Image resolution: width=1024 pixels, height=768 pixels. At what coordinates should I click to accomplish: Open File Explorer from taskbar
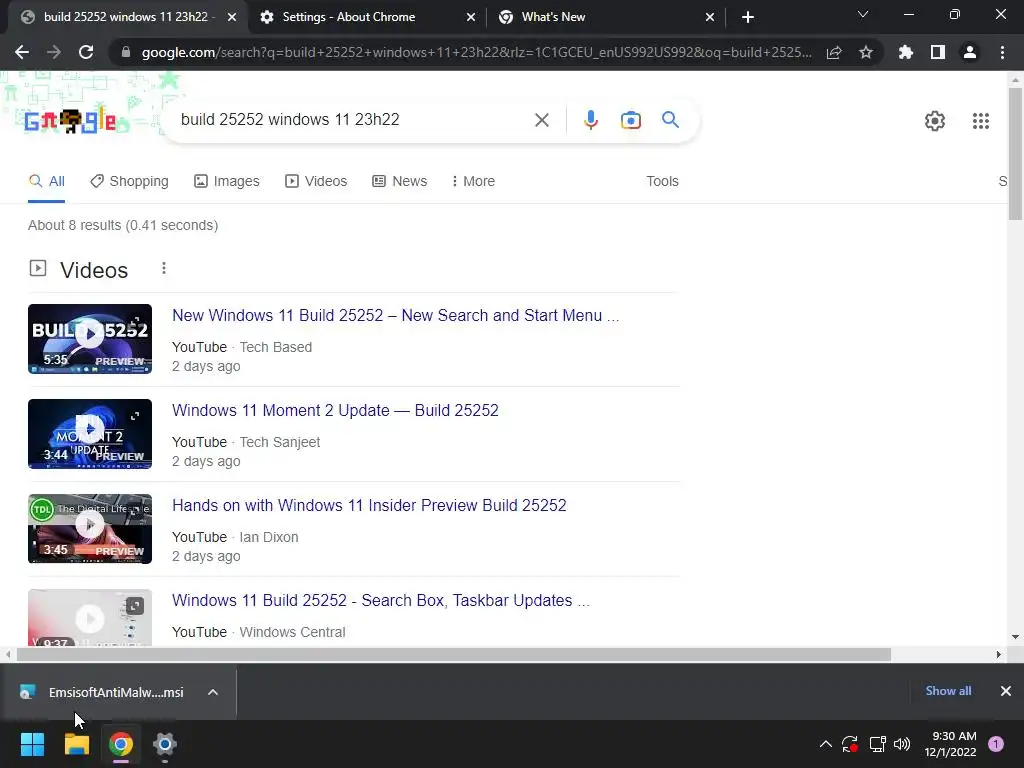(x=76, y=744)
